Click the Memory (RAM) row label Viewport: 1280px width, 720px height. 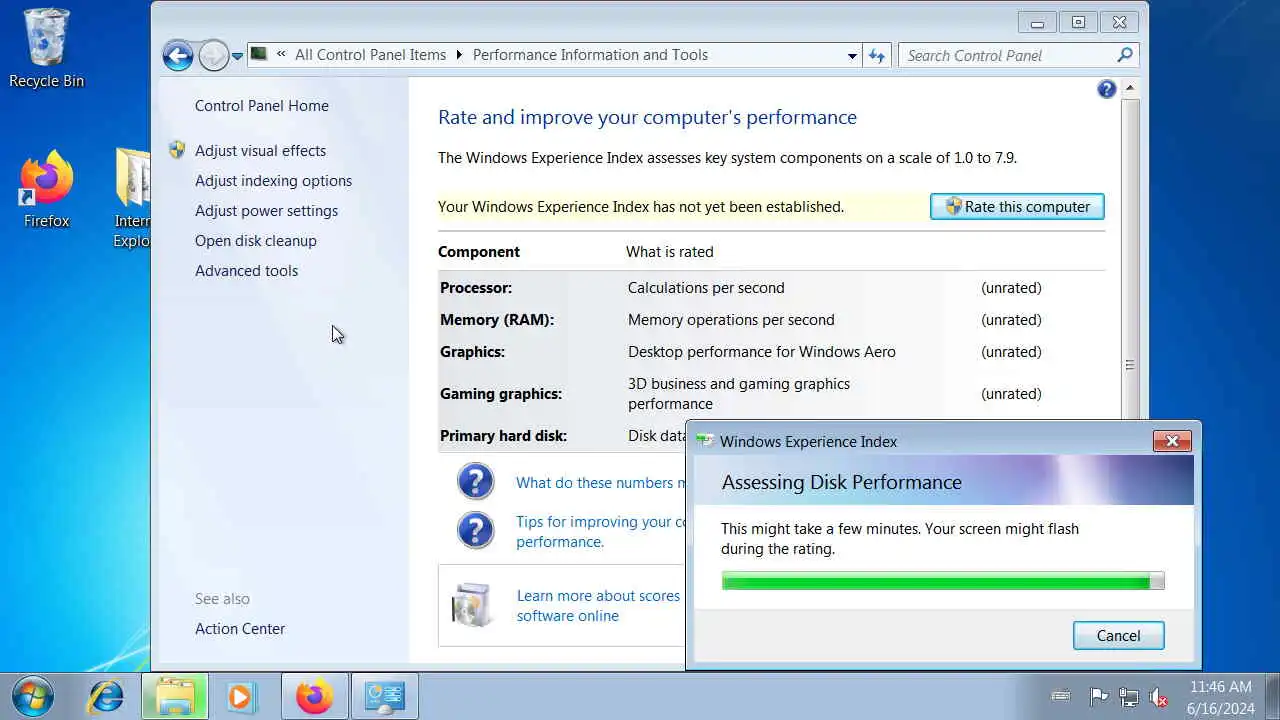click(x=497, y=320)
